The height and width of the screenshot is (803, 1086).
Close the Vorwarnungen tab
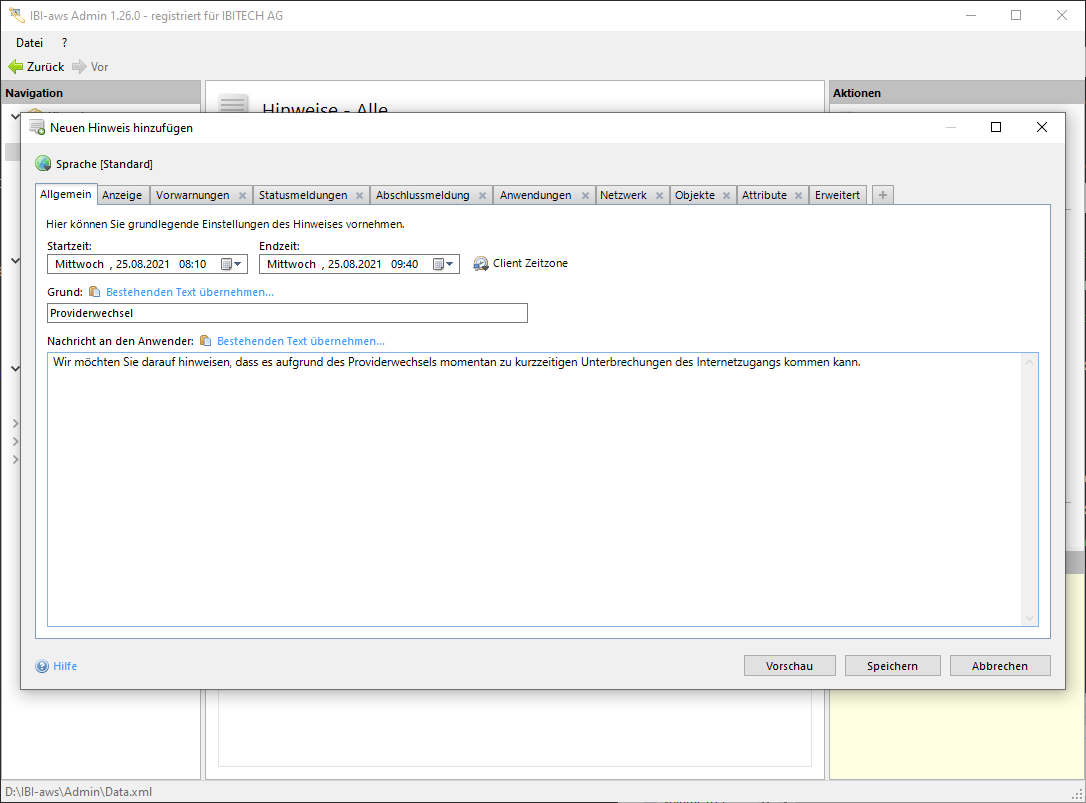242,196
